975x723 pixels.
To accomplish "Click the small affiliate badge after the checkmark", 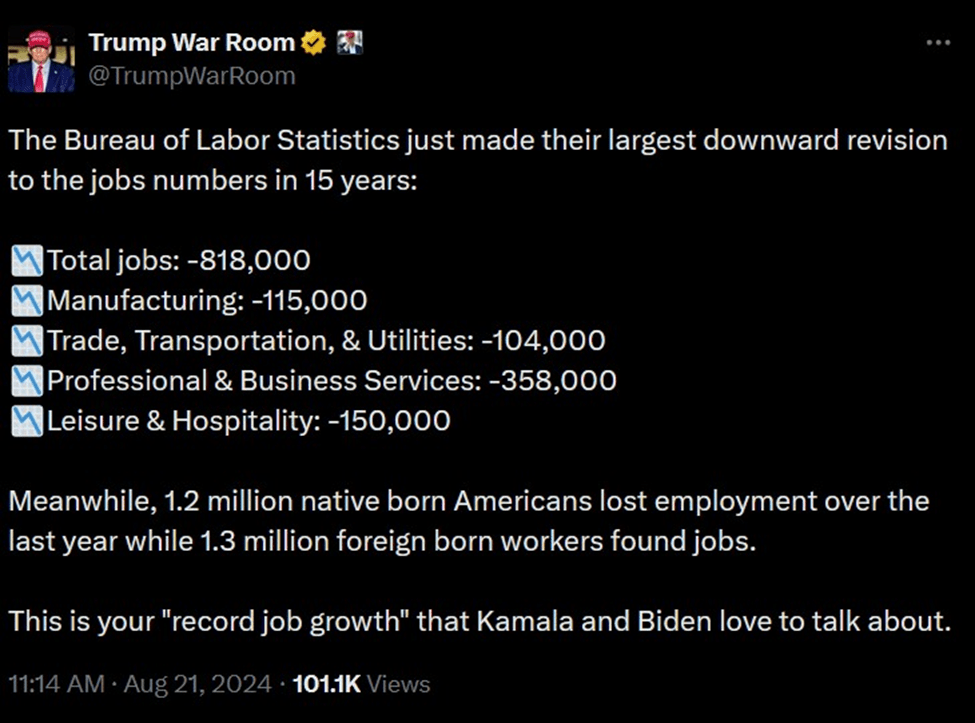I will (x=349, y=42).
